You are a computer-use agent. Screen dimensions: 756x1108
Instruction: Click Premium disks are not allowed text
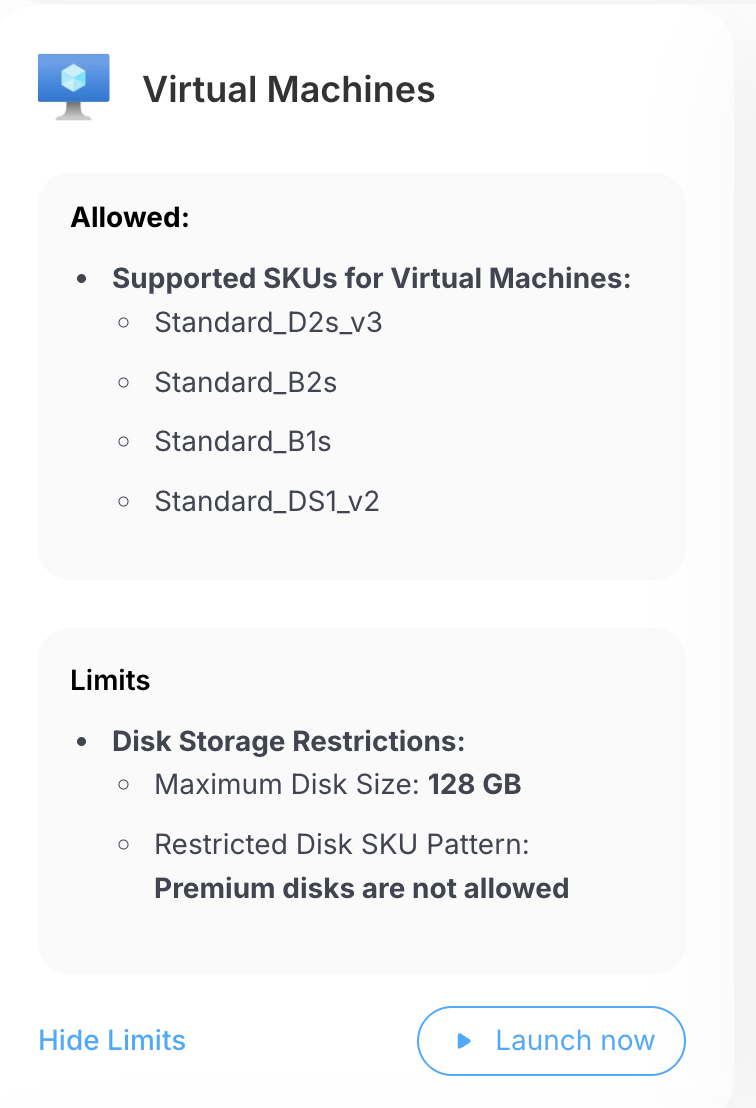[361, 887]
